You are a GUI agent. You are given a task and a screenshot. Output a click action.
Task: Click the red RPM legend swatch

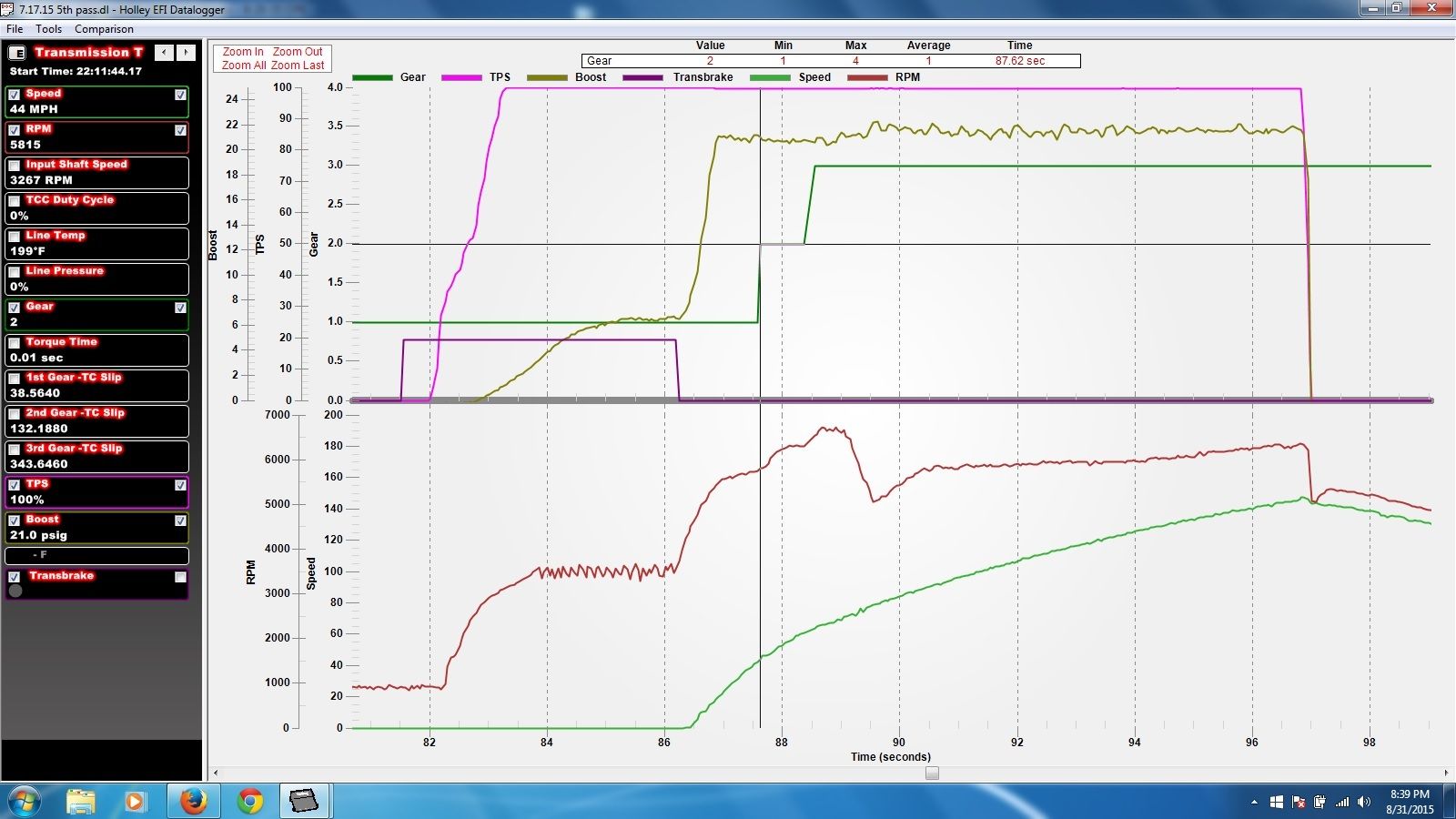[x=867, y=77]
